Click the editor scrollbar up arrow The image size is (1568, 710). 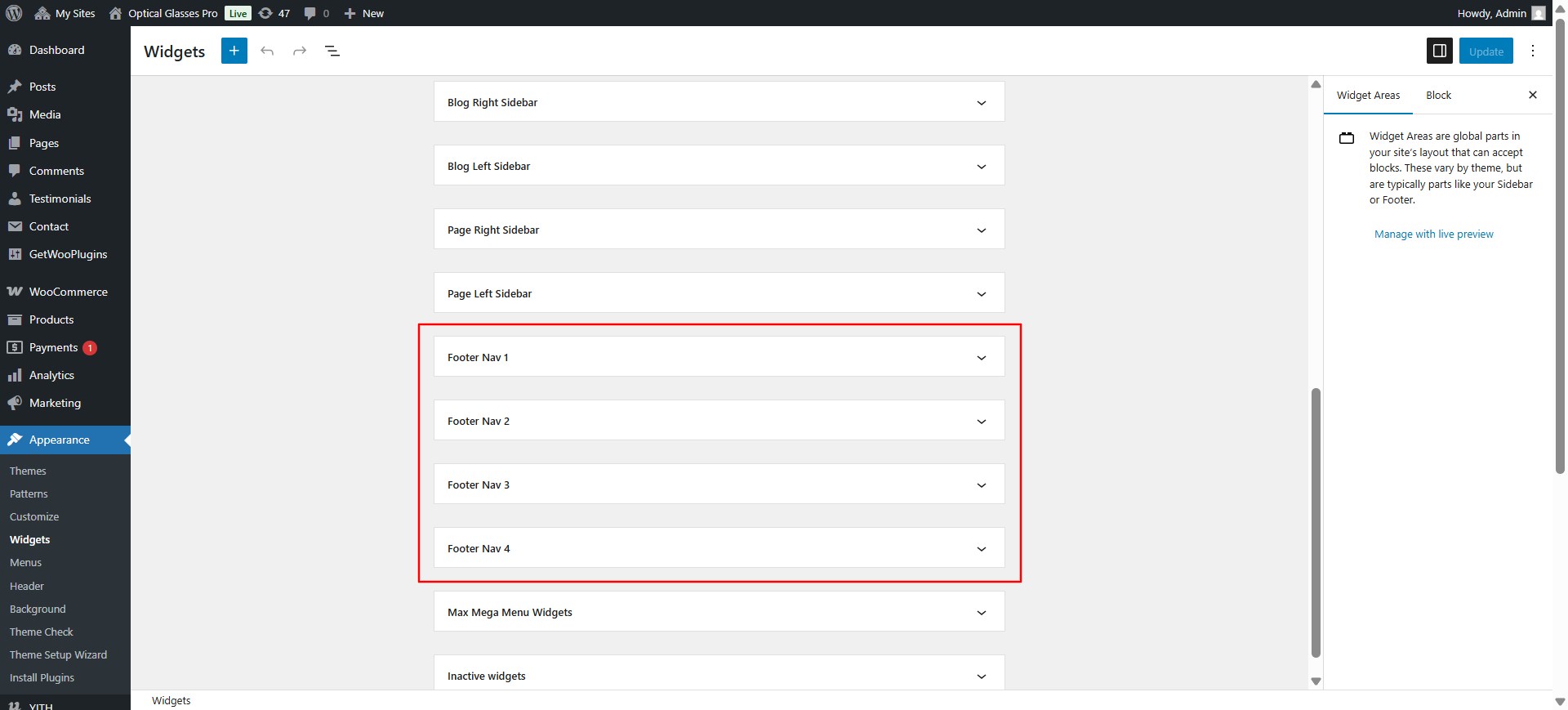pyautogui.click(x=1316, y=84)
